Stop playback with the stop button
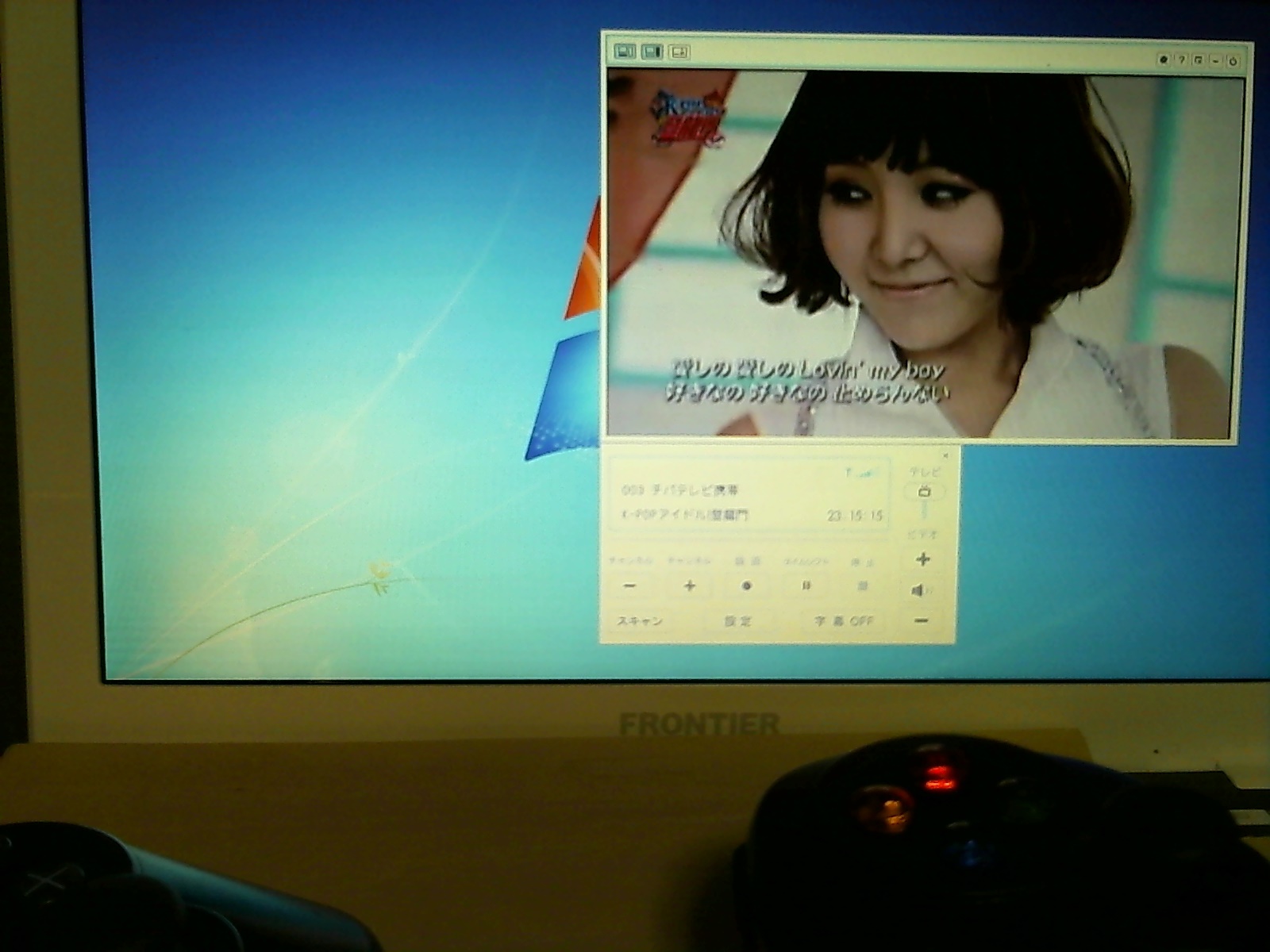 tap(863, 586)
